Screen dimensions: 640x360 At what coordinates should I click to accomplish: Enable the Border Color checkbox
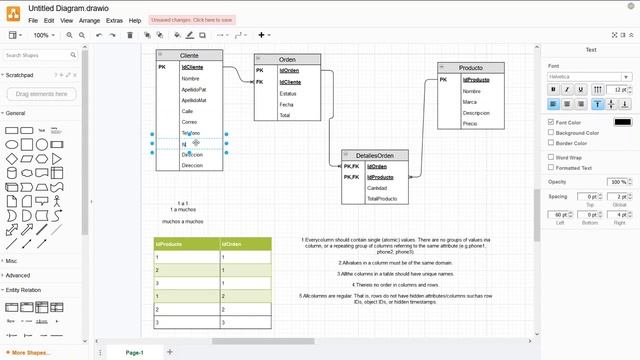tap(551, 143)
